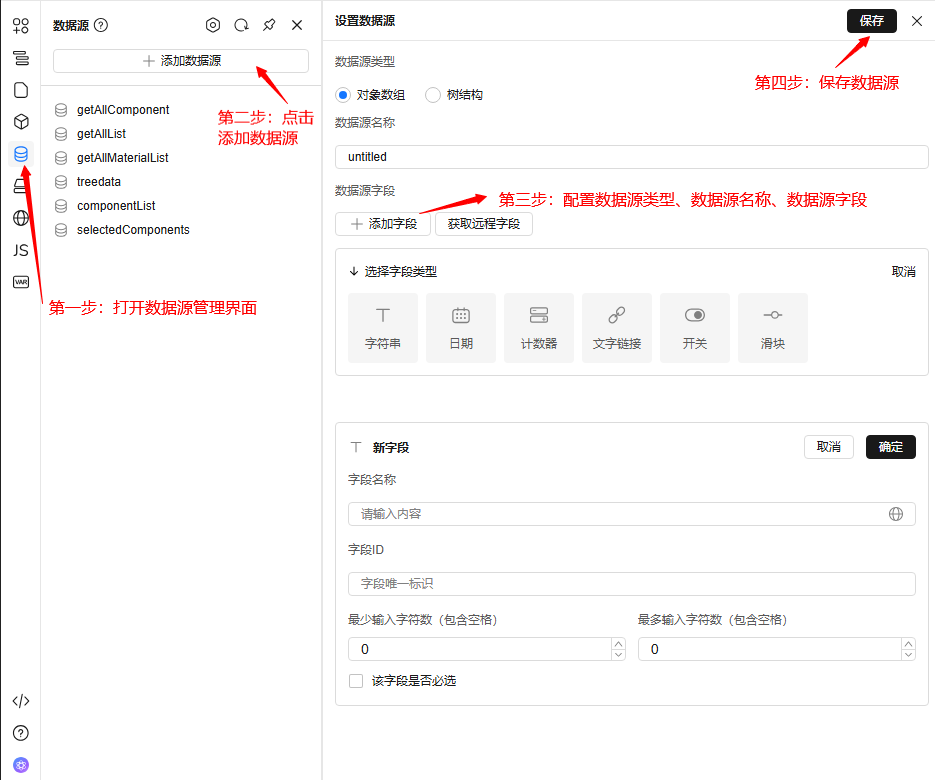Screen dimensions: 935x780
Task: Open the code view icon at bottom left
Action: pyautogui.click(x=21, y=701)
